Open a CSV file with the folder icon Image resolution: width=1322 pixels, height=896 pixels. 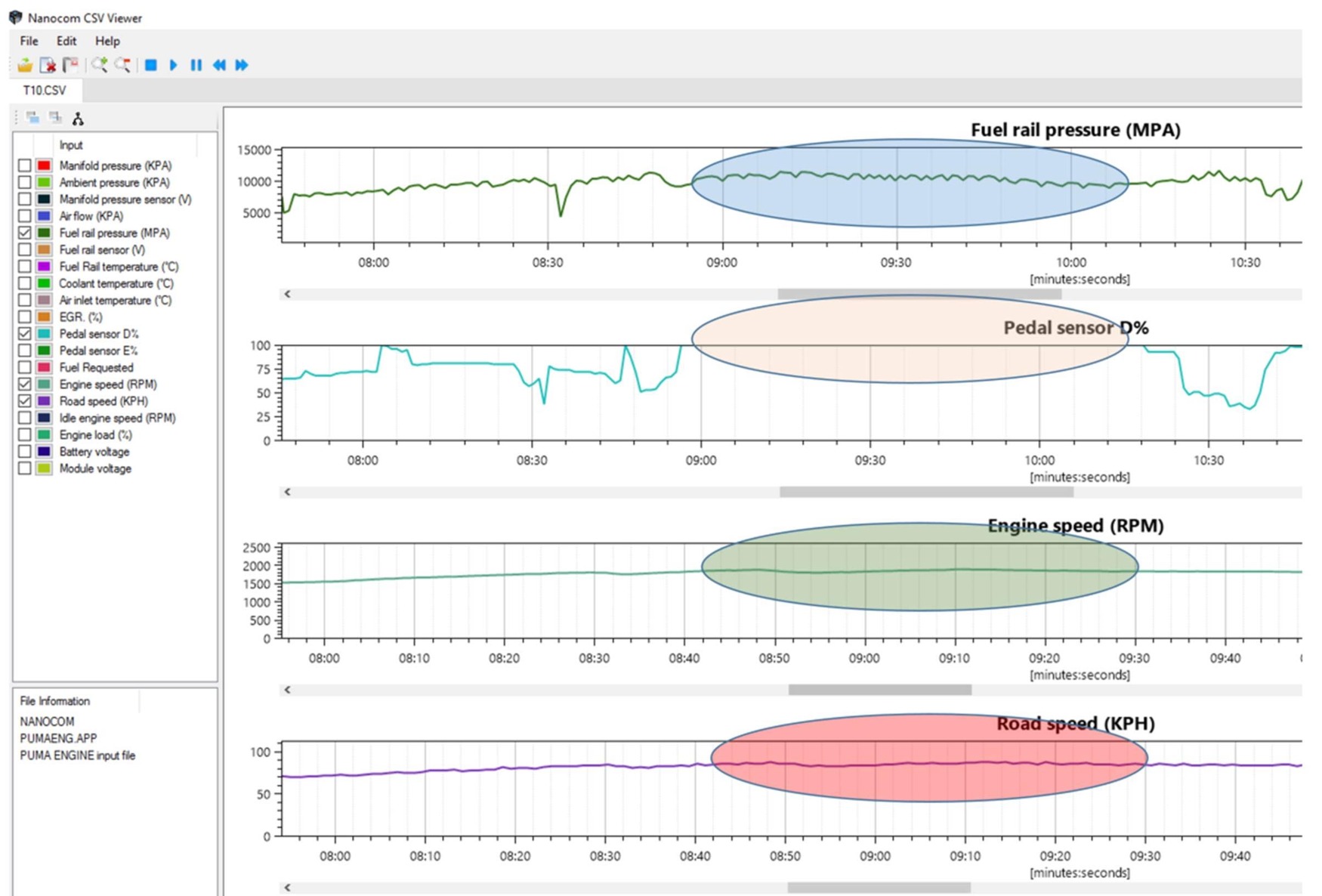(x=25, y=65)
